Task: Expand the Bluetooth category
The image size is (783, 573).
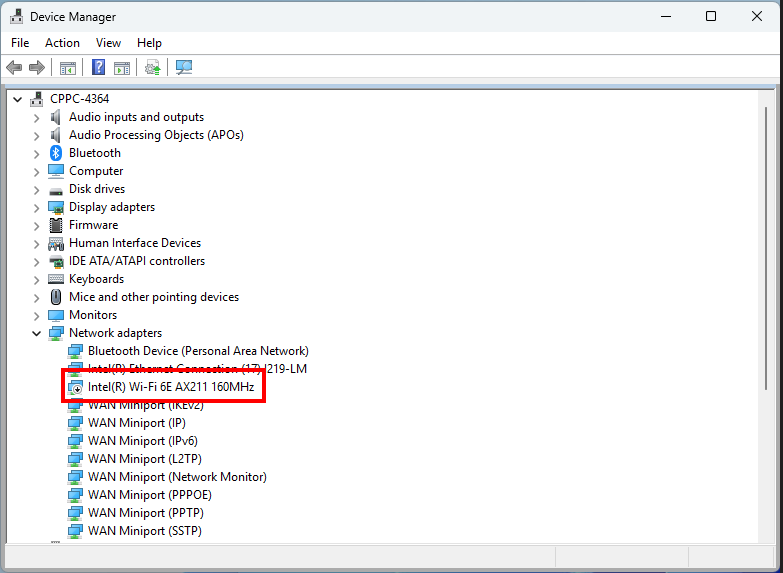Action: coord(36,154)
